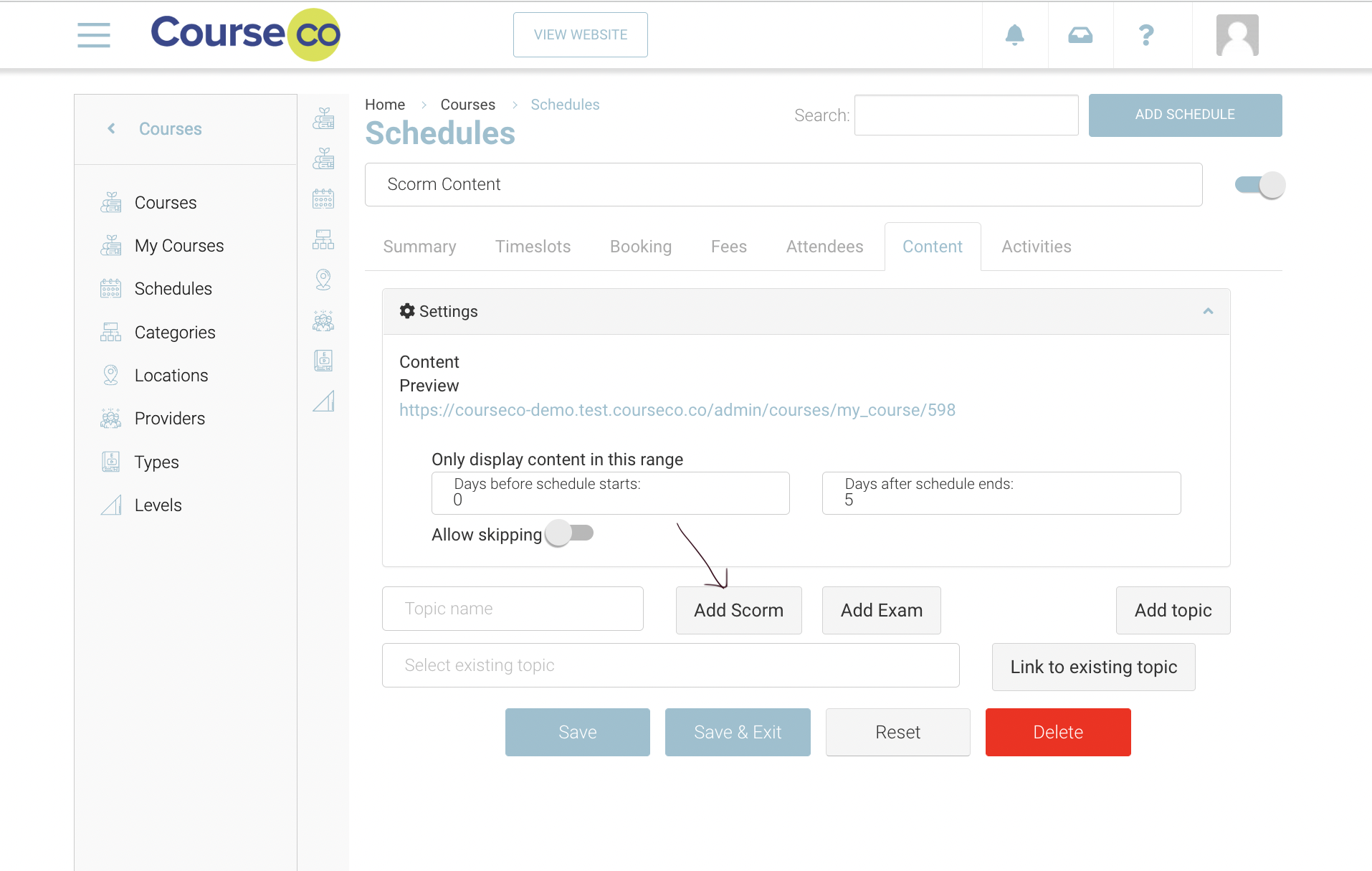The height and width of the screenshot is (871, 1372).
Task: Open Providers in the sidebar
Action: click(x=169, y=419)
